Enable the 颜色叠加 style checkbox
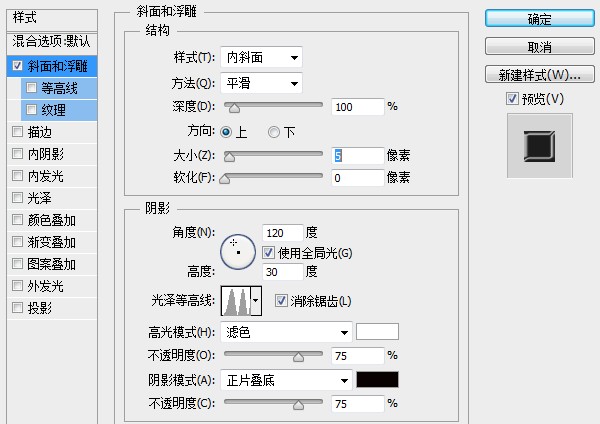Image resolution: width=600 pixels, height=424 pixels. tap(17, 220)
